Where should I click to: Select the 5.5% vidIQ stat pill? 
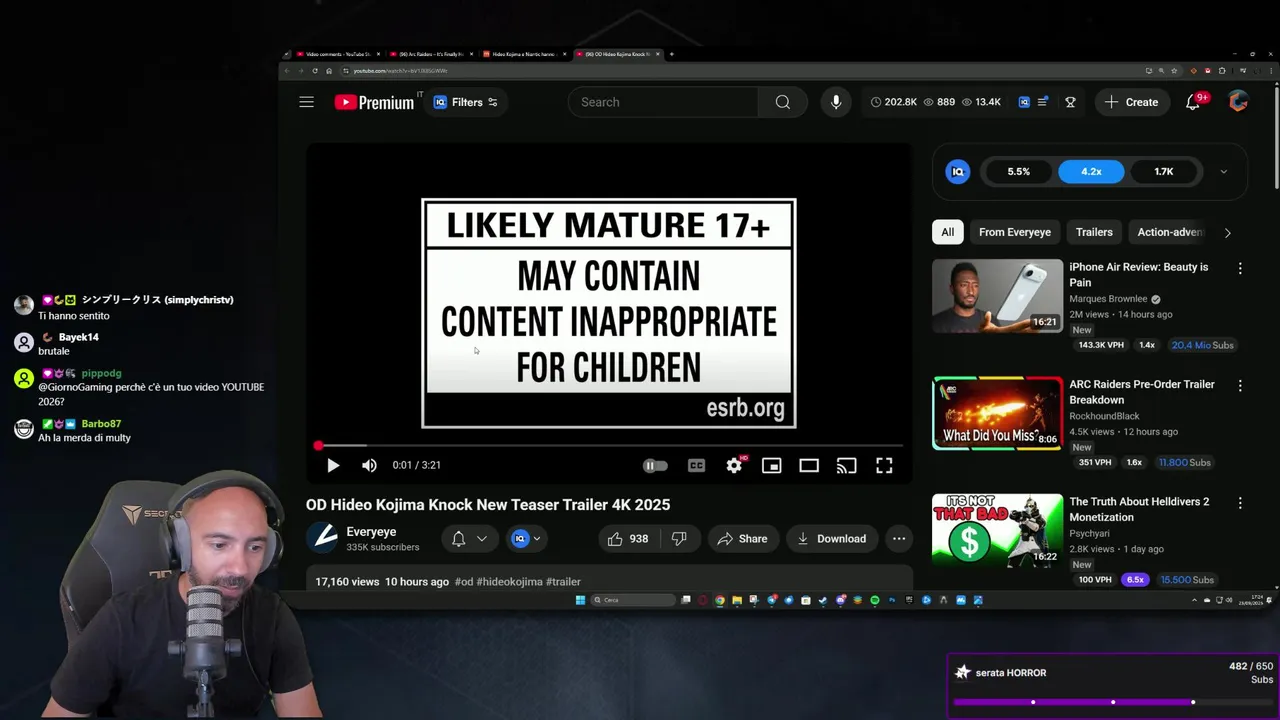point(1018,172)
